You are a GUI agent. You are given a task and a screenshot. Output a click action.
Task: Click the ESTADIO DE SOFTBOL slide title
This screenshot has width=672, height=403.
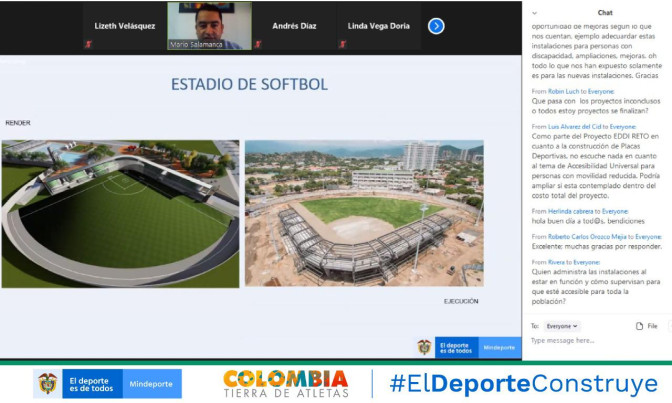(249, 84)
